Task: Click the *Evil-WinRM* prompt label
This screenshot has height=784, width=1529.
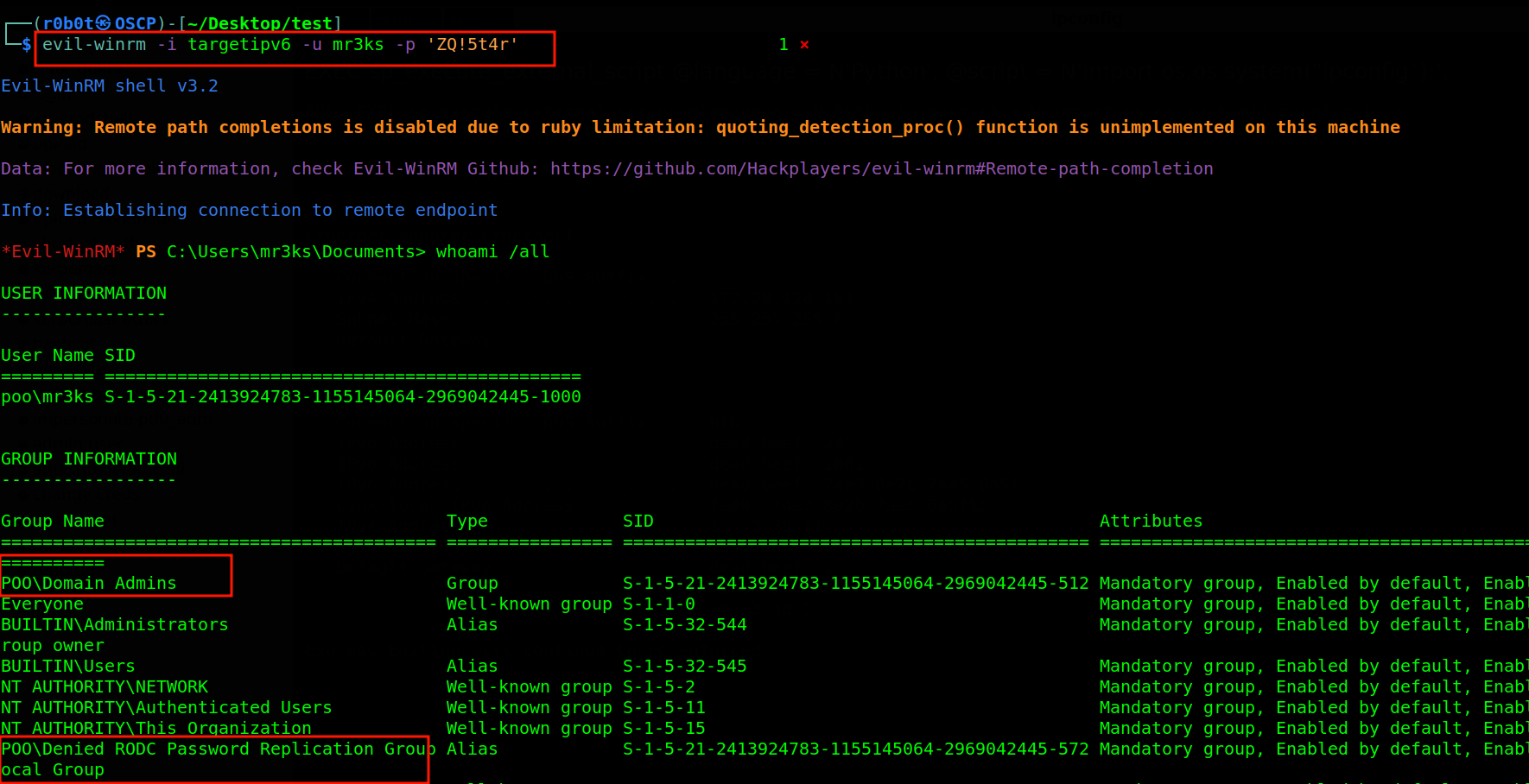Action: pyautogui.click(x=63, y=252)
